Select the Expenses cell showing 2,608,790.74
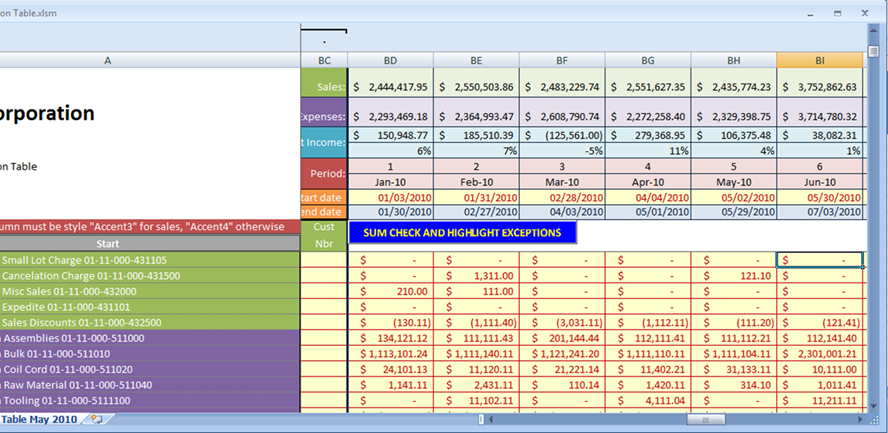The height and width of the screenshot is (433, 888). 562,113
